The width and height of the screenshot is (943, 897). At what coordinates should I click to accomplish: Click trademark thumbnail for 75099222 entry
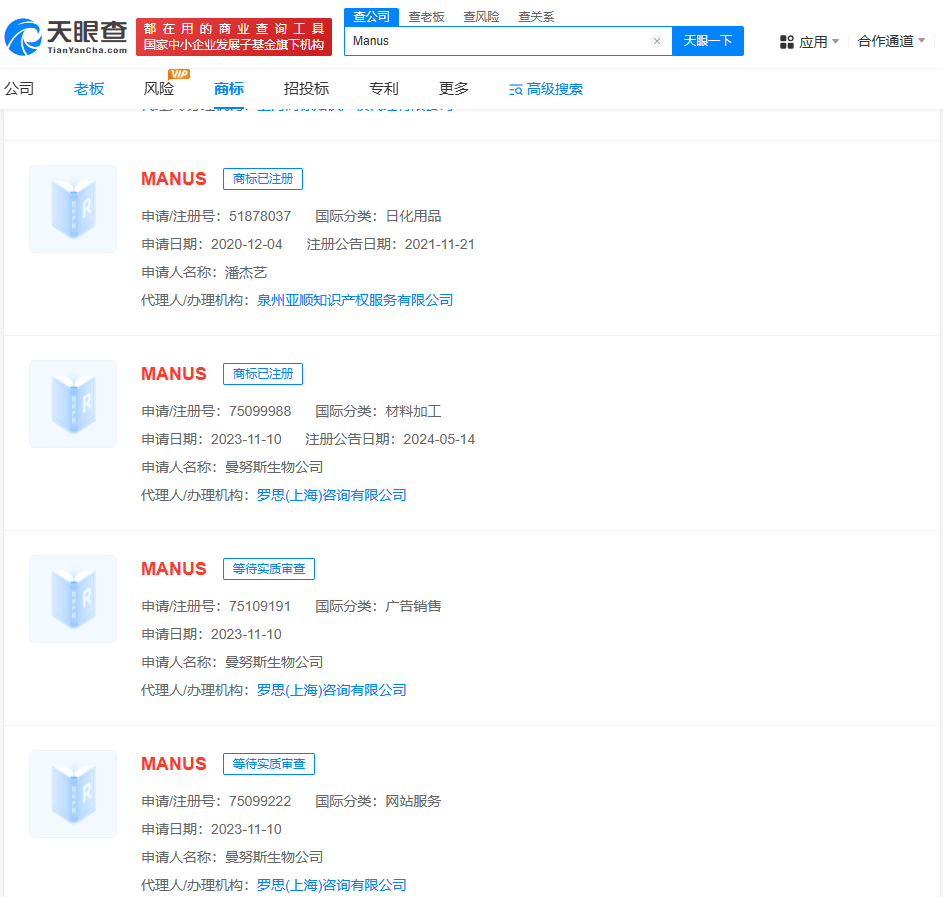point(73,793)
